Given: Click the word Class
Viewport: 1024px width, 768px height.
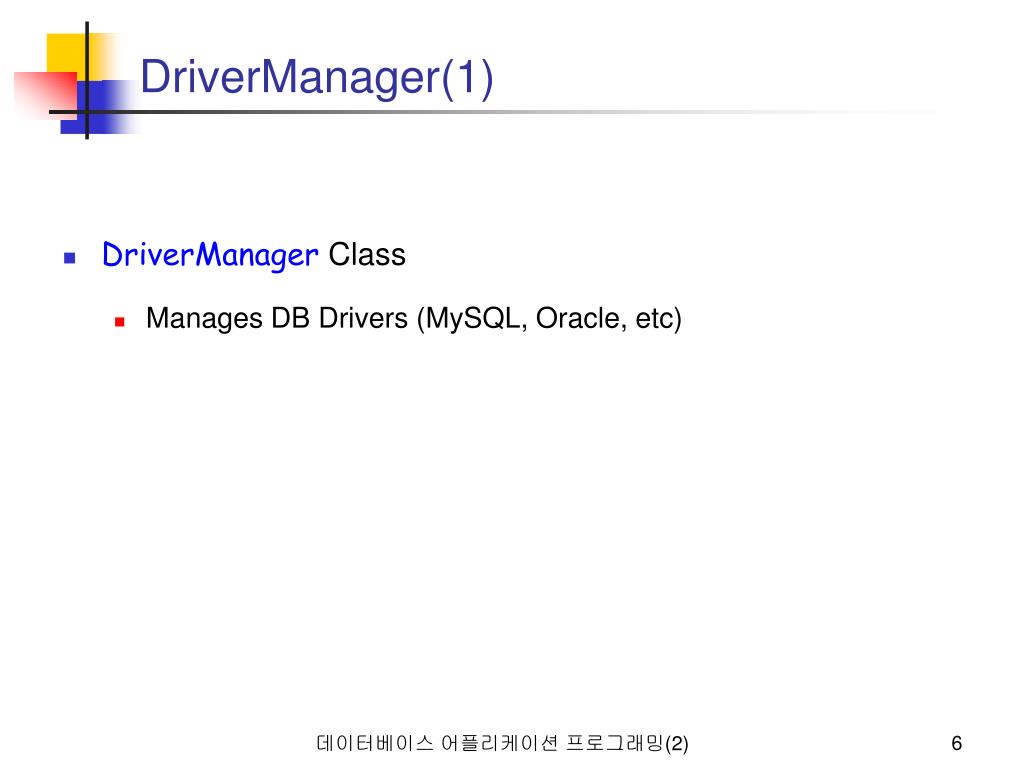Looking at the screenshot, I should click(366, 255).
